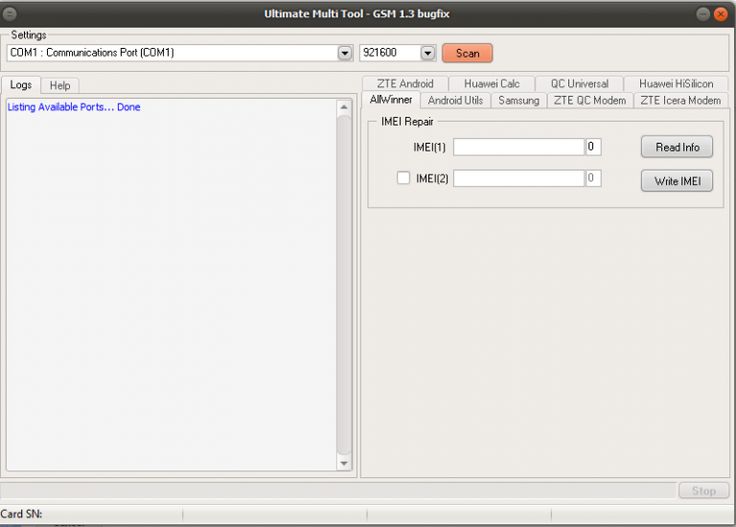Image resolution: width=736 pixels, height=527 pixels.
Task: Click the log scrollbar up arrow
Action: 344,107
